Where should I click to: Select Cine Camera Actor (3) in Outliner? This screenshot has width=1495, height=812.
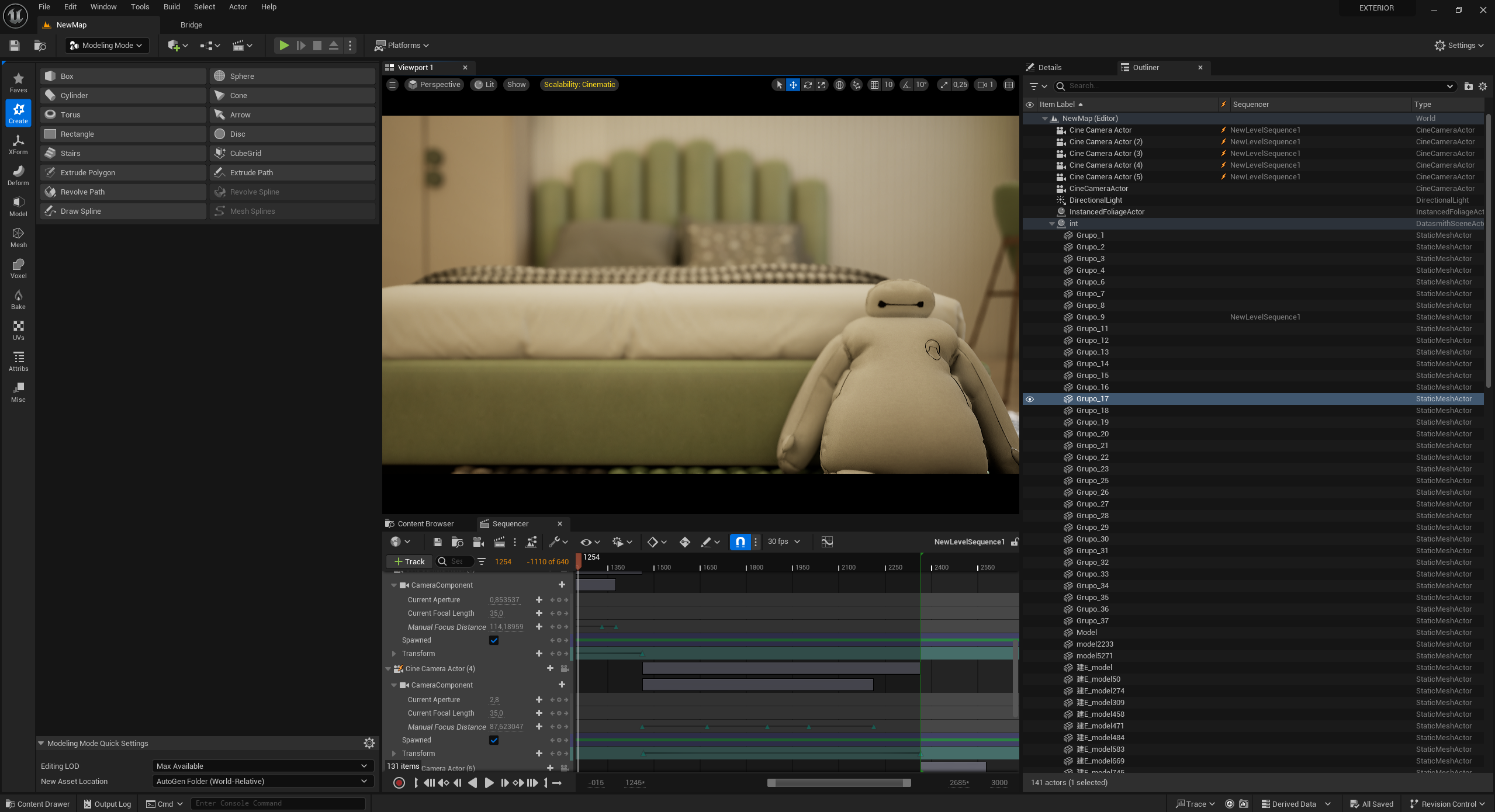click(x=1106, y=154)
